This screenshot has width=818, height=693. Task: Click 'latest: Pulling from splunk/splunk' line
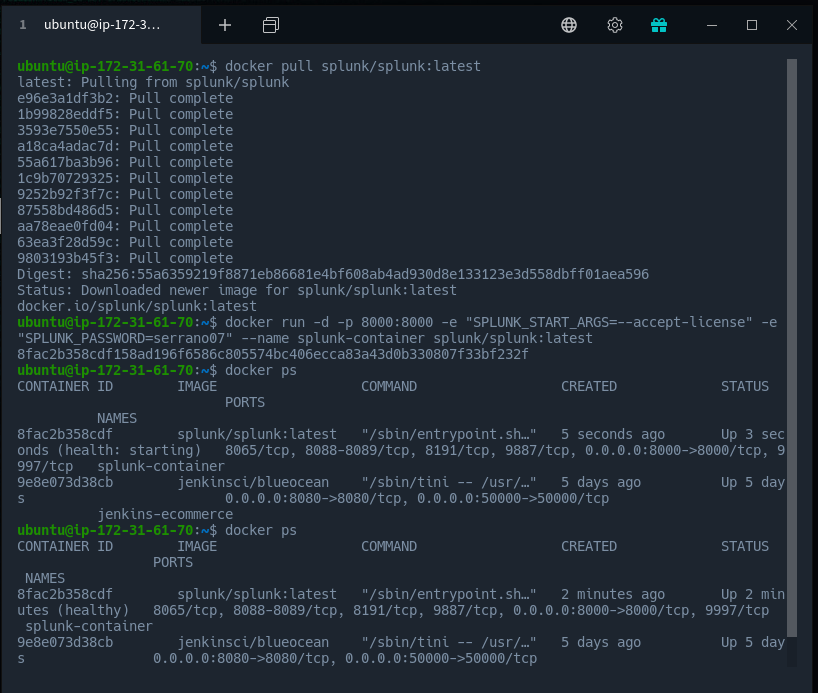pyautogui.click(x=153, y=82)
